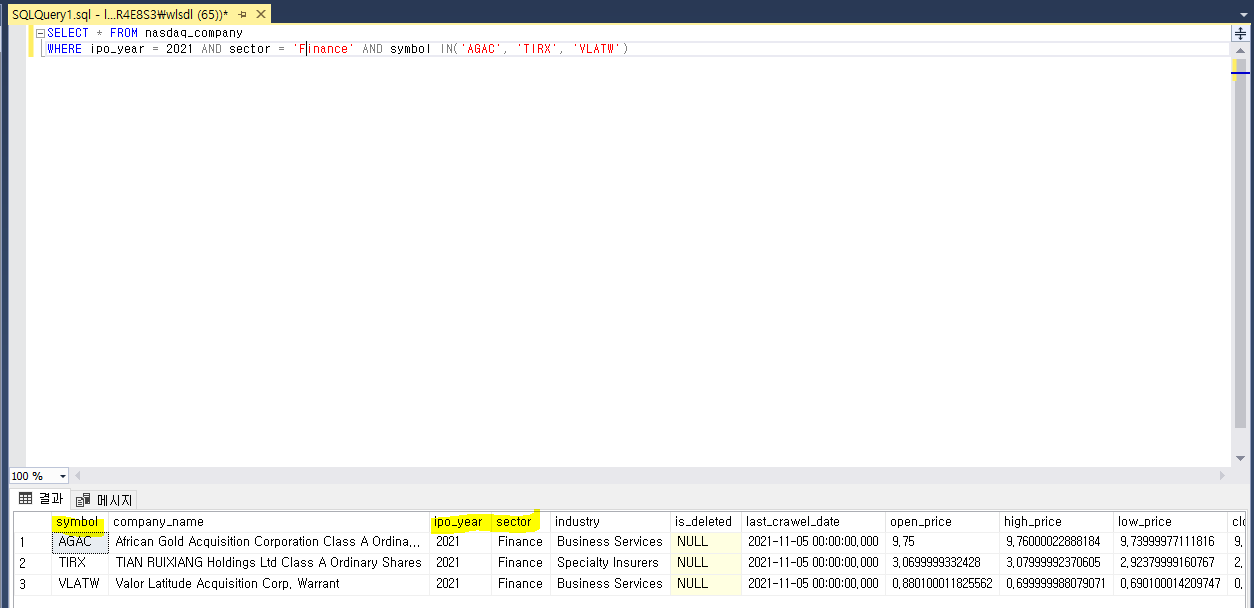
Task: Click the 'Finance' string literal in query
Action: [324, 49]
